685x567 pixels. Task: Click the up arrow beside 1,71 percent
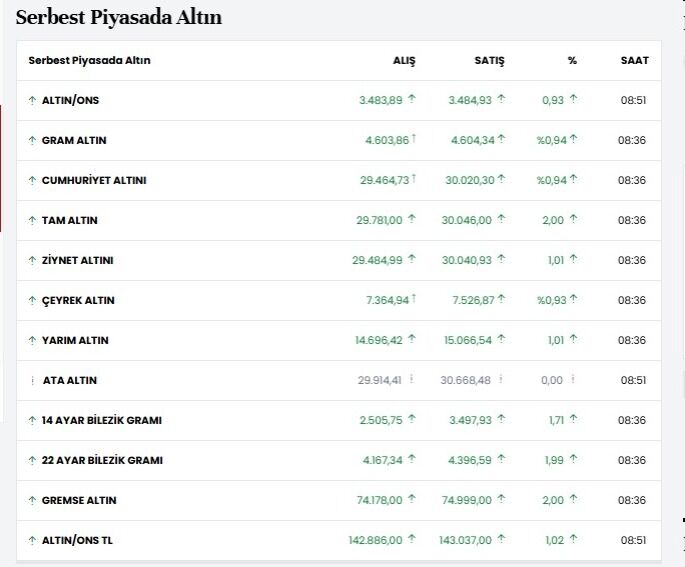(x=574, y=420)
